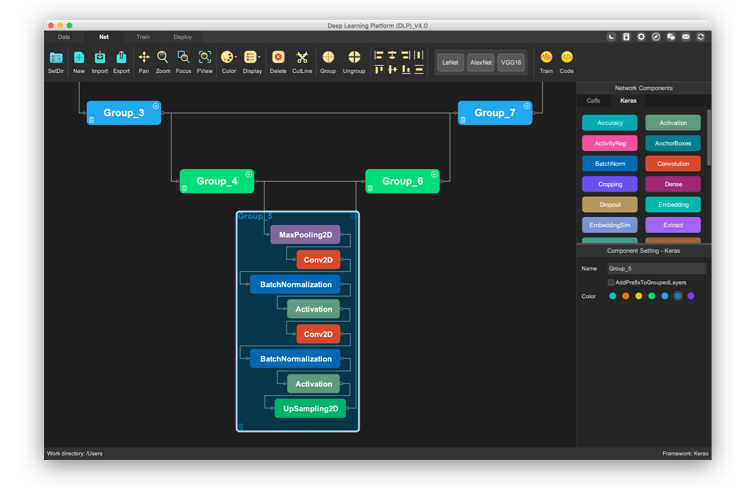This screenshot has height=488, width=756.
Task: Switch to the Train tab
Action: tap(143, 37)
